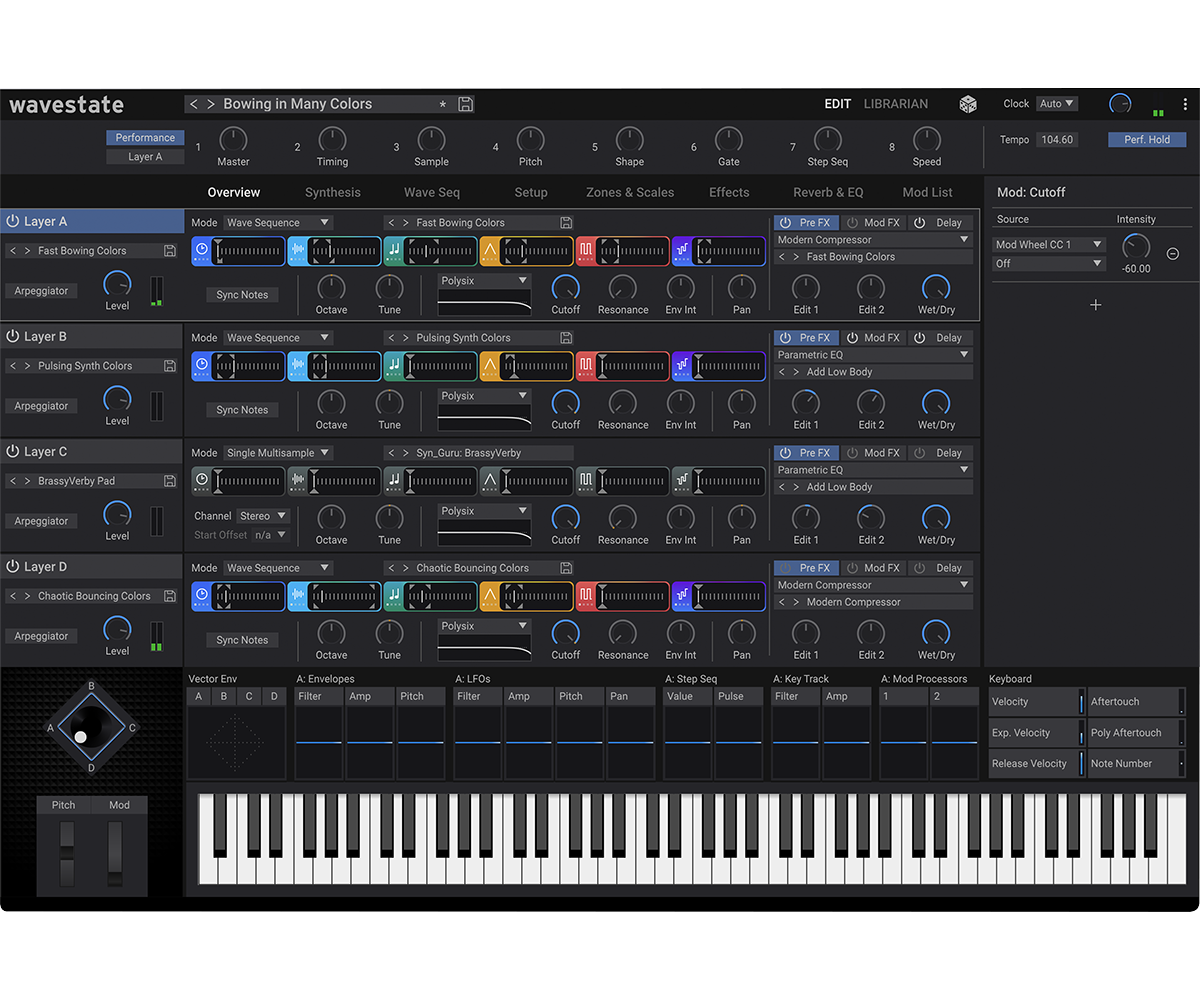This screenshot has height=1000, width=1200.
Task: Remove the Mod Wheel modulation with the minus icon
Action: 1172,254
